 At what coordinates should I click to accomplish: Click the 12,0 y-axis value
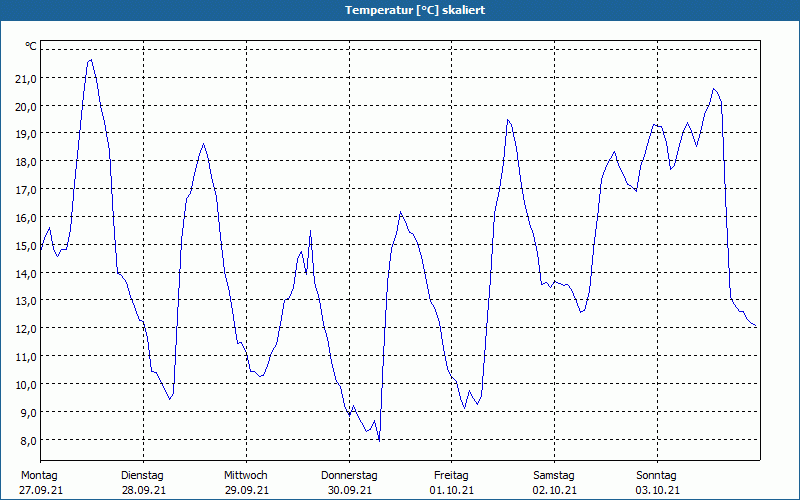(26, 329)
